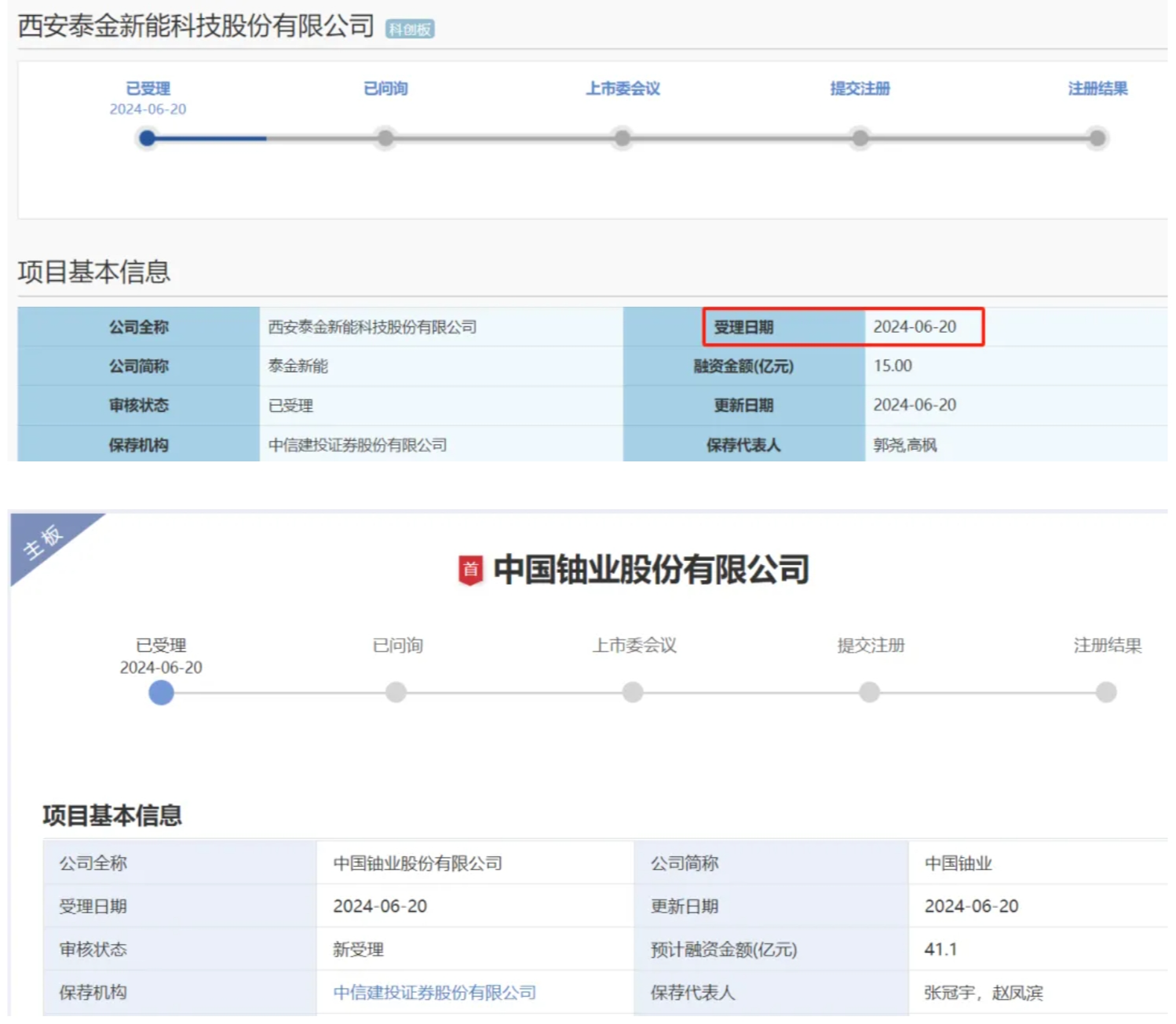1176x1024 pixels.
Task: Click 中信建投证券股份有限公司 cell in 西安泰金 table
Action: pos(358,445)
